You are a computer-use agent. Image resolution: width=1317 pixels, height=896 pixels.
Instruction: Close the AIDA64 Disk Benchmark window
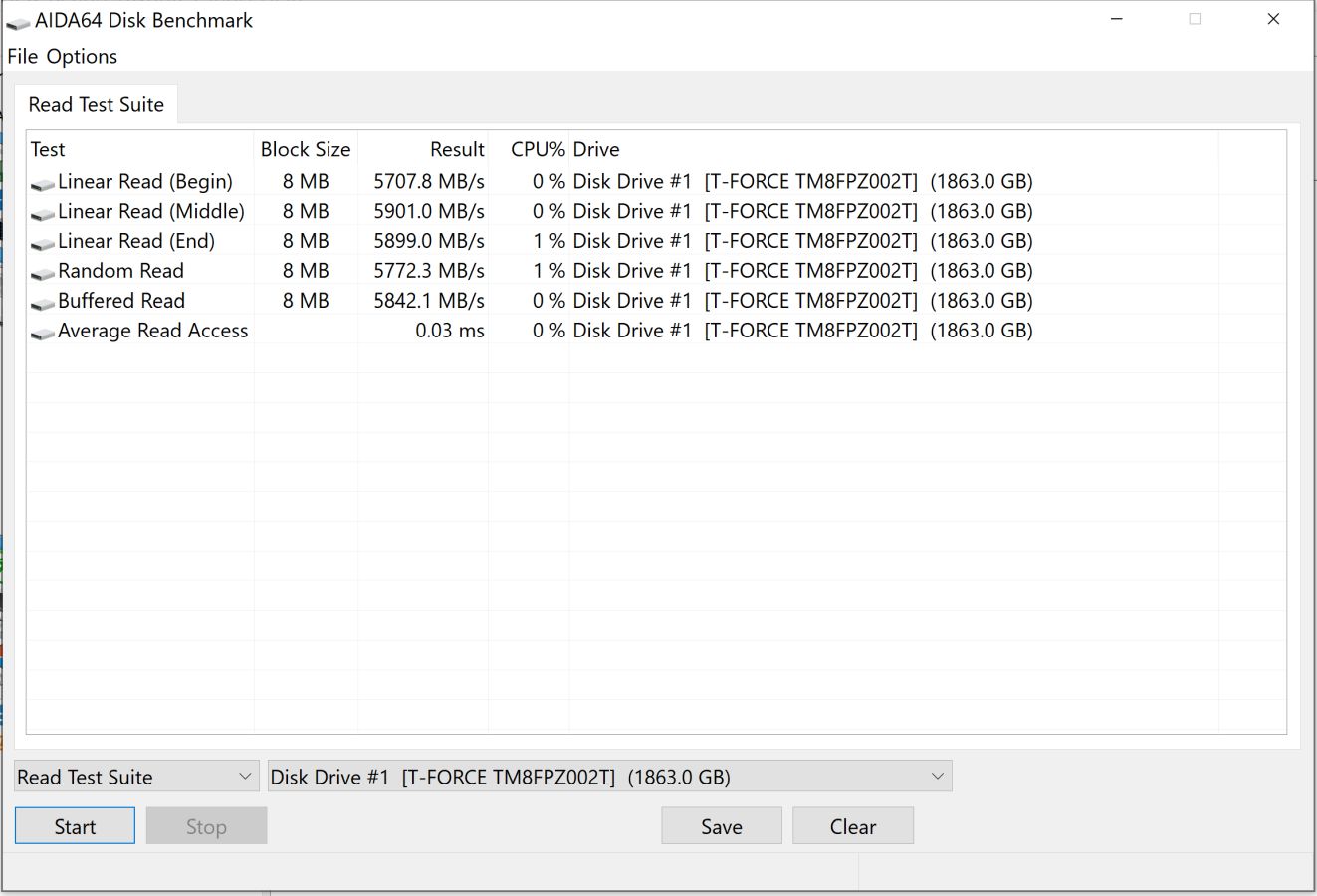(x=1273, y=19)
